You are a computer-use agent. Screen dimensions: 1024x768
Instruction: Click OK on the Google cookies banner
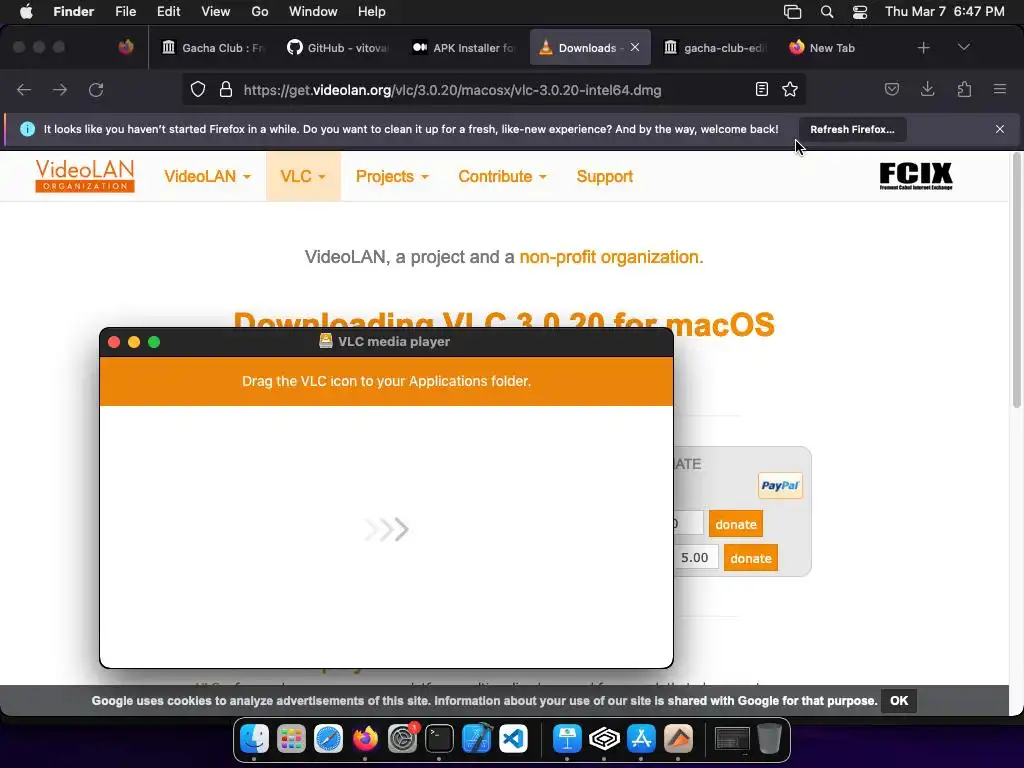pos(899,701)
